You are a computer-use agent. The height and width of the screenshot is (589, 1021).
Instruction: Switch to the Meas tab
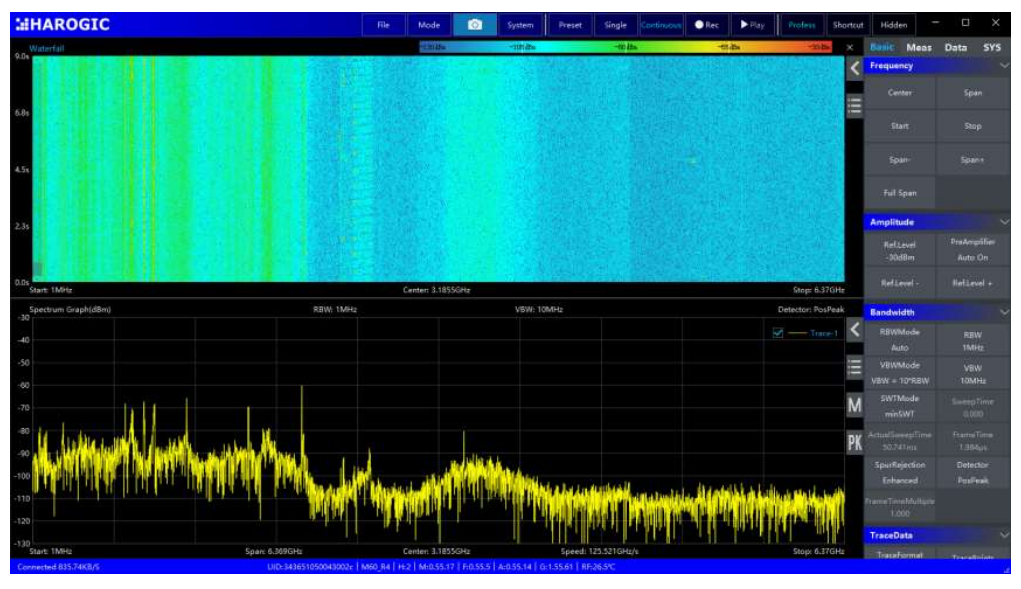[919, 47]
